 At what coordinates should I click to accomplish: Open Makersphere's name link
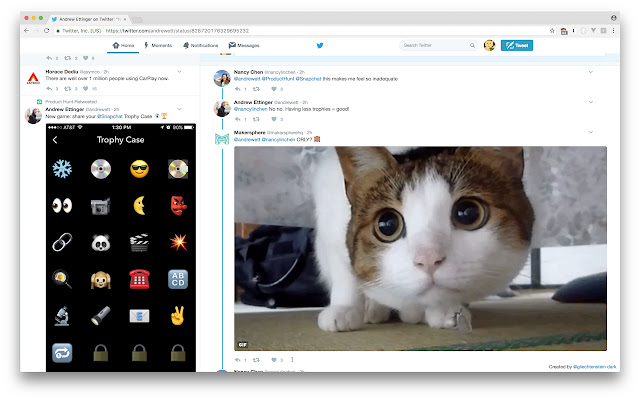coord(249,132)
